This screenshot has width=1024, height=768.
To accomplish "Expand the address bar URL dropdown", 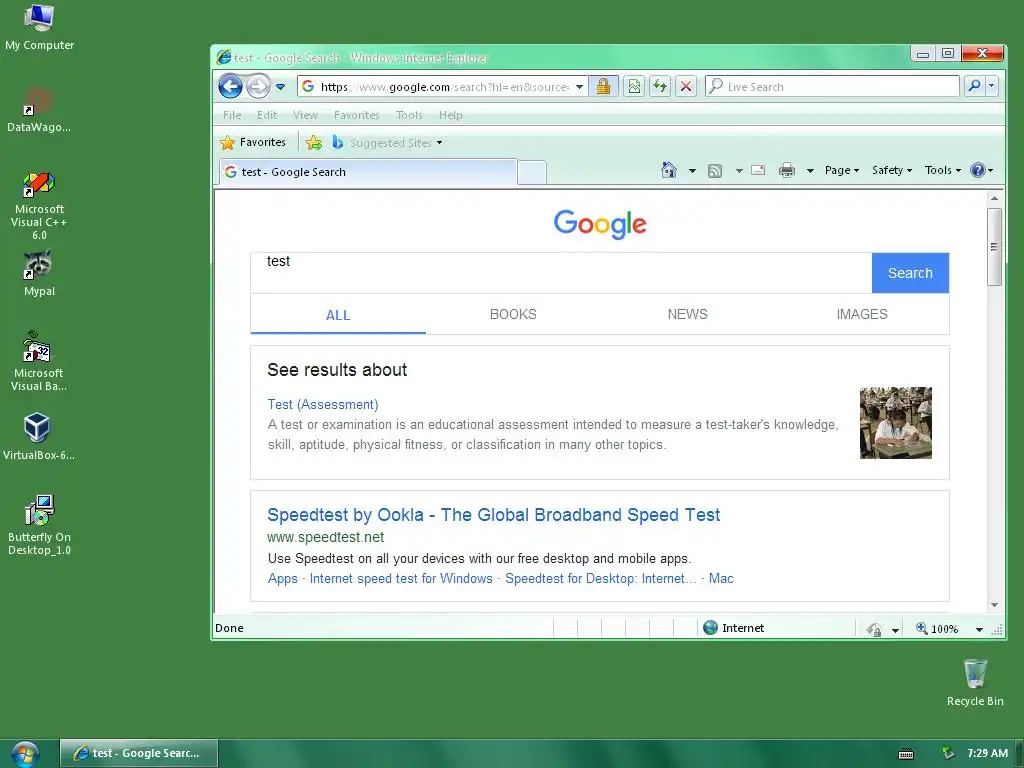I will coord(579,87).
